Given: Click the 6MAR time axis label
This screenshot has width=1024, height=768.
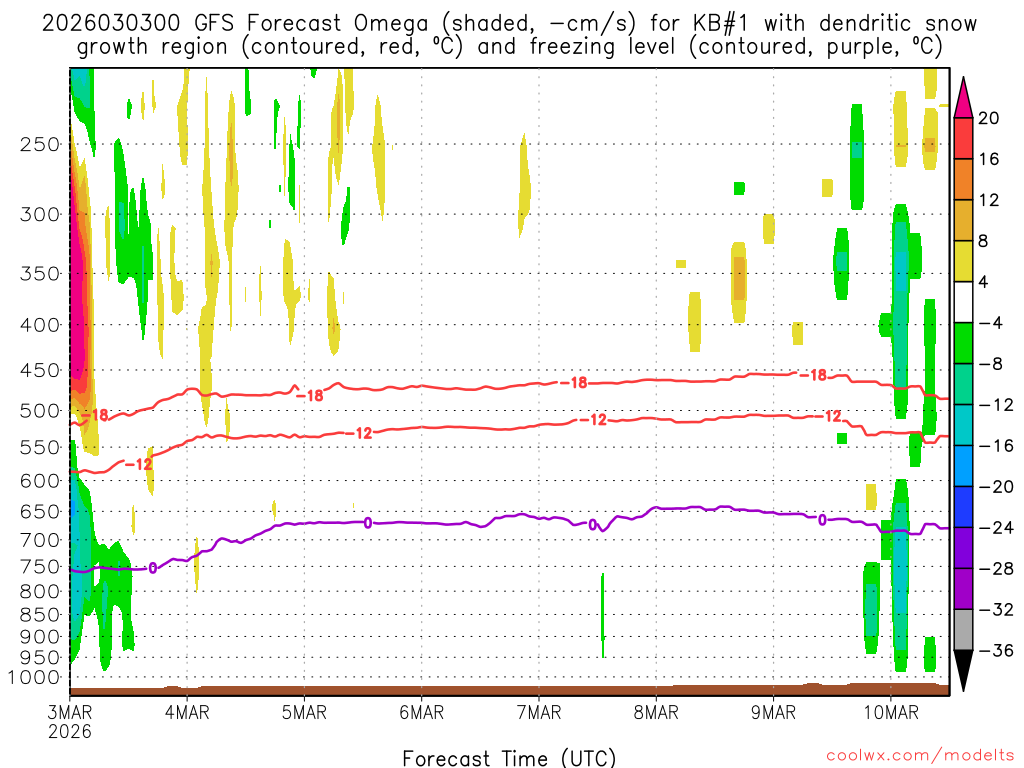Looking at the screenshot, I should [x=421, y=712].
